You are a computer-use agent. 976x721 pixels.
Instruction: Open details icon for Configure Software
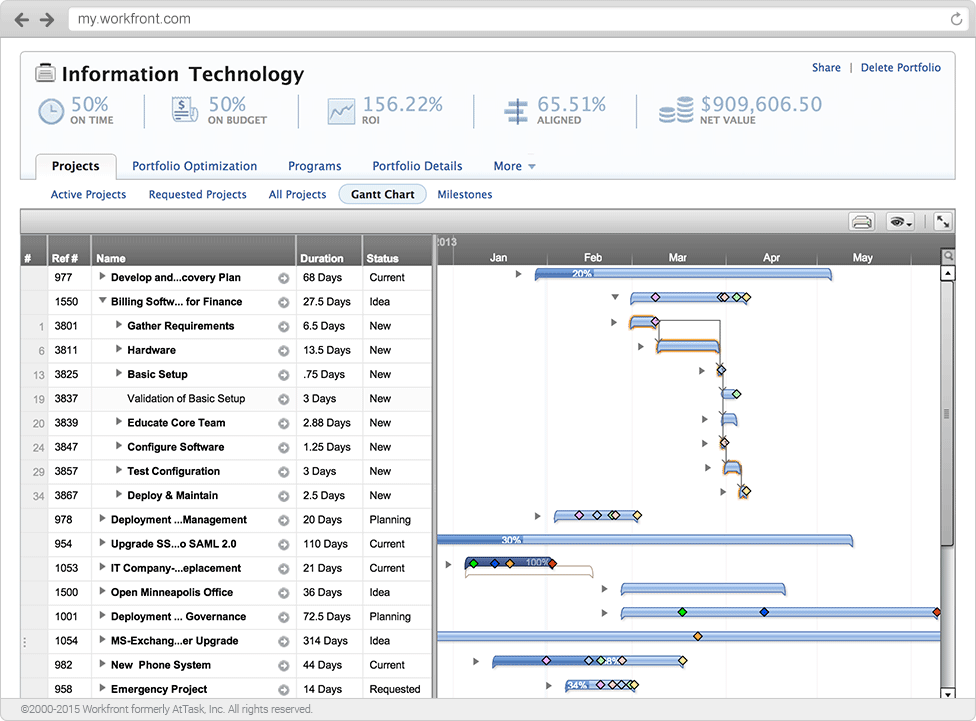284,448
